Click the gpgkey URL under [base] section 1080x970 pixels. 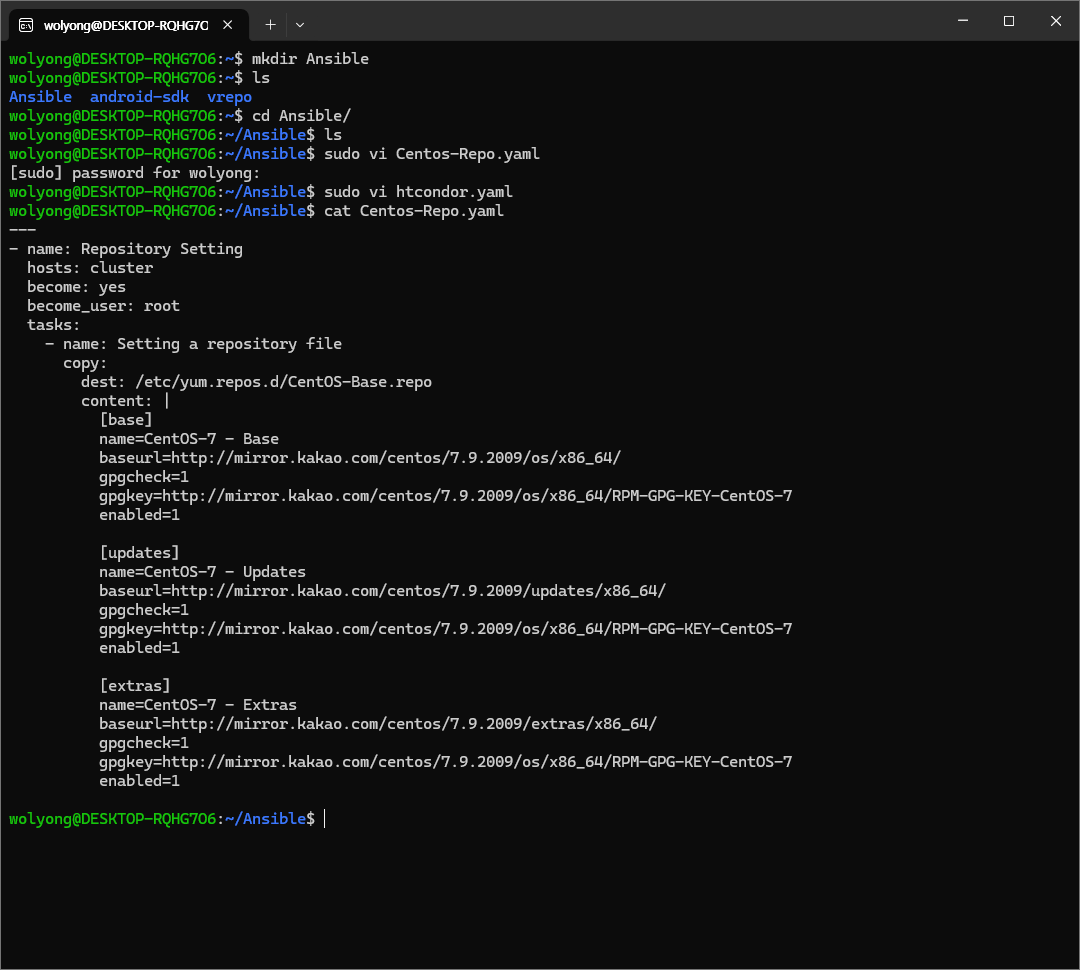tap(477, 496)
